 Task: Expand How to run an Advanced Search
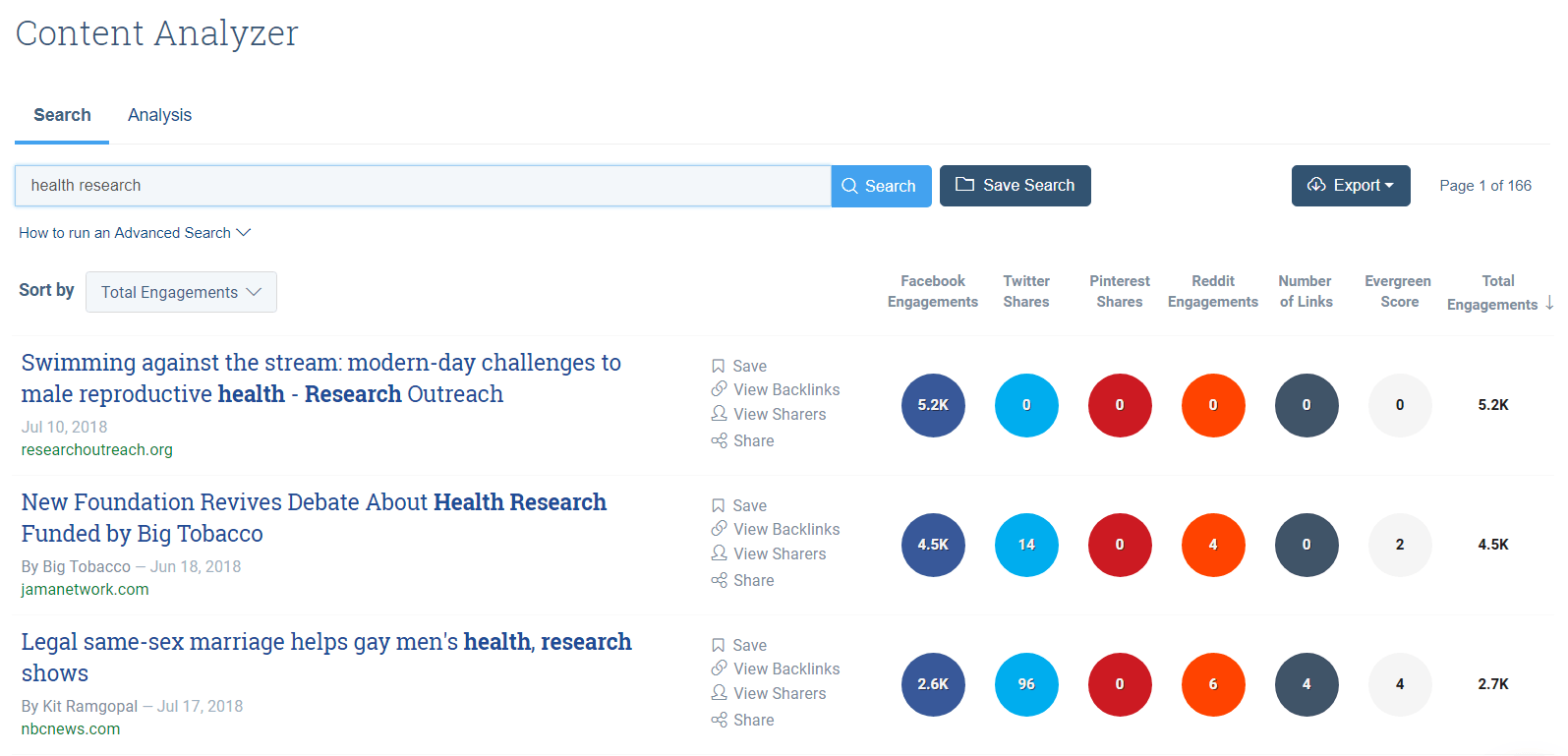click(x=135, y=233)
